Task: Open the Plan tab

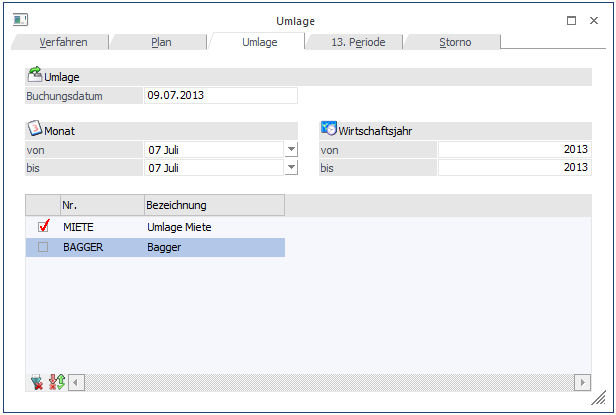Action: point(161,42)
